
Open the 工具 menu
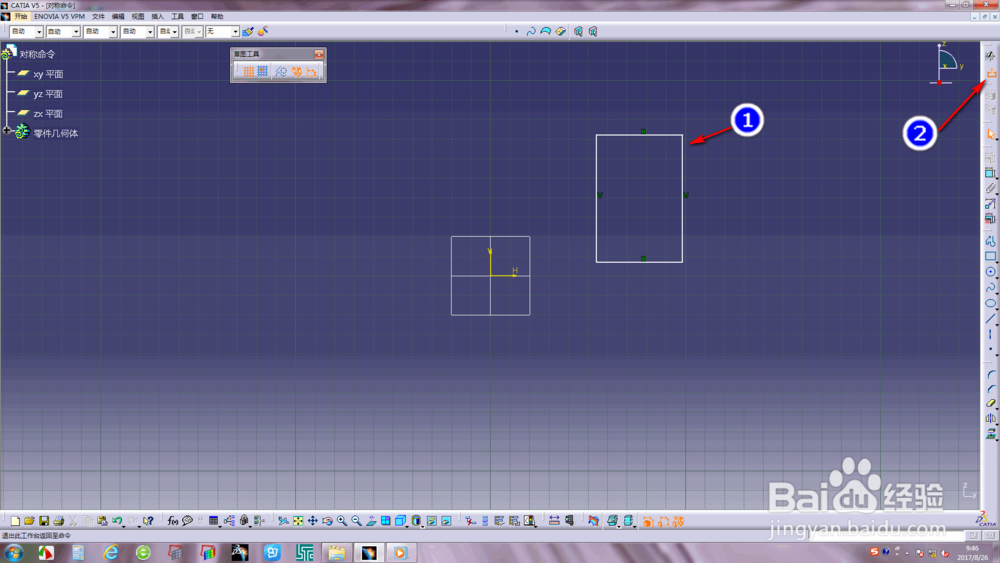point(177,17)
